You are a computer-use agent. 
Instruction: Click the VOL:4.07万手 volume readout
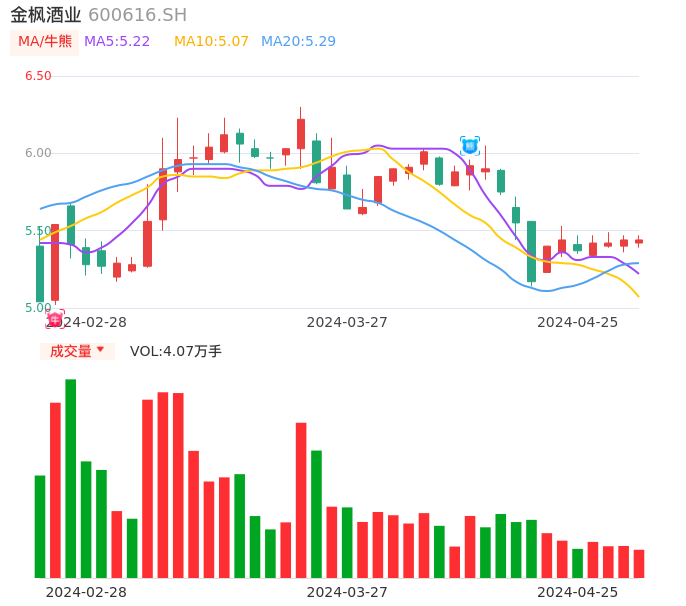(x=176, y=351)
